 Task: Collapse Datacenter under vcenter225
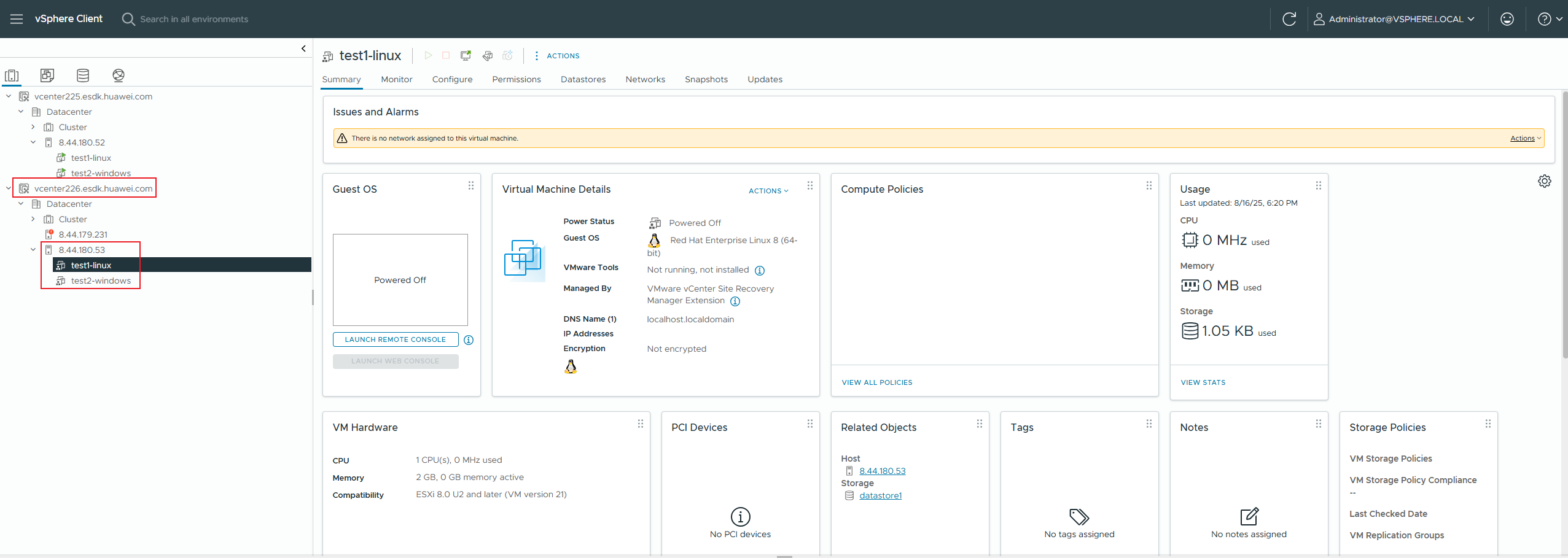pyautogui.click(x=21, y=112)
